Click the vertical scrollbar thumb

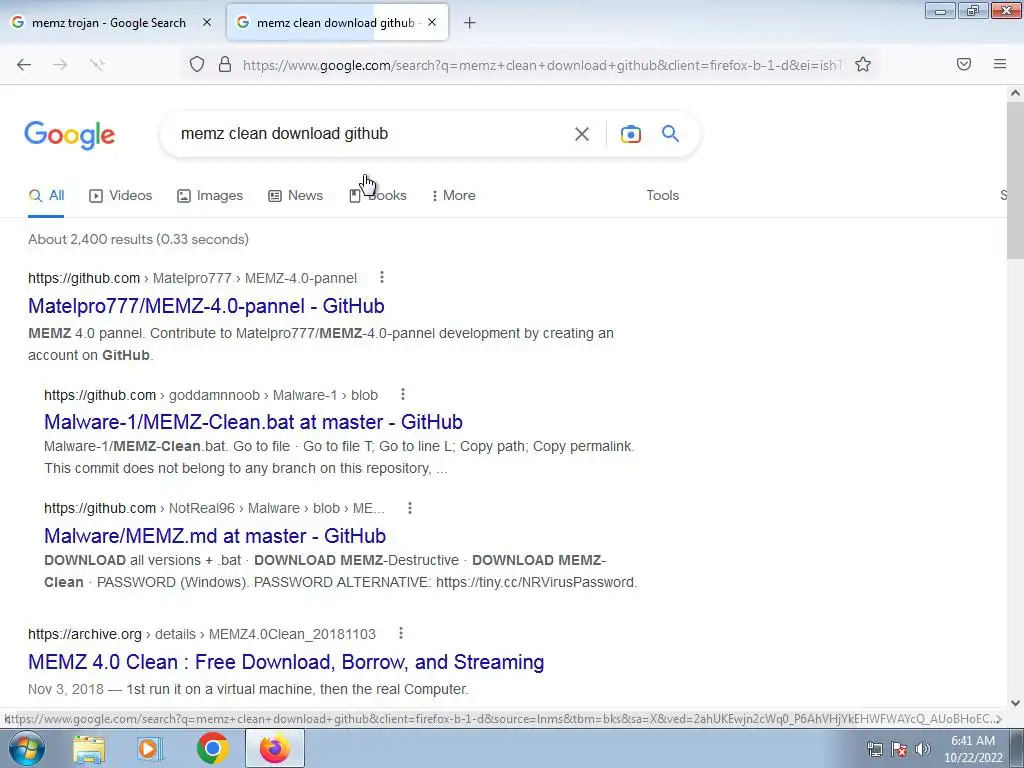(1015, 180)
